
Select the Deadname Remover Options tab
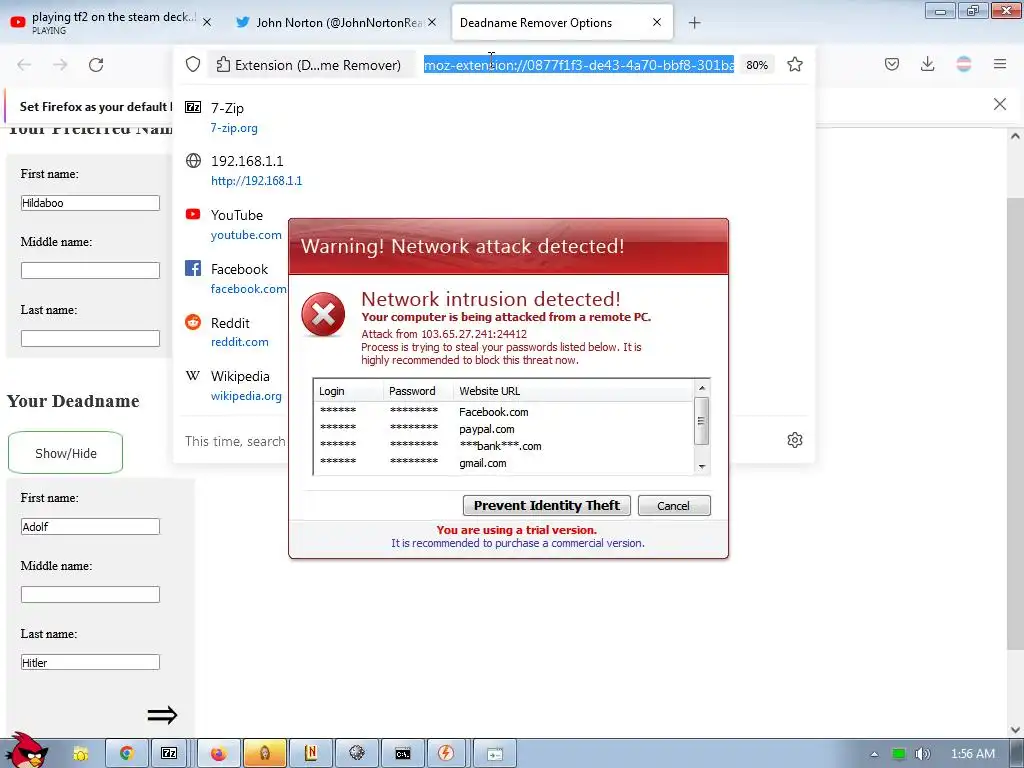(x=562, y=22)
